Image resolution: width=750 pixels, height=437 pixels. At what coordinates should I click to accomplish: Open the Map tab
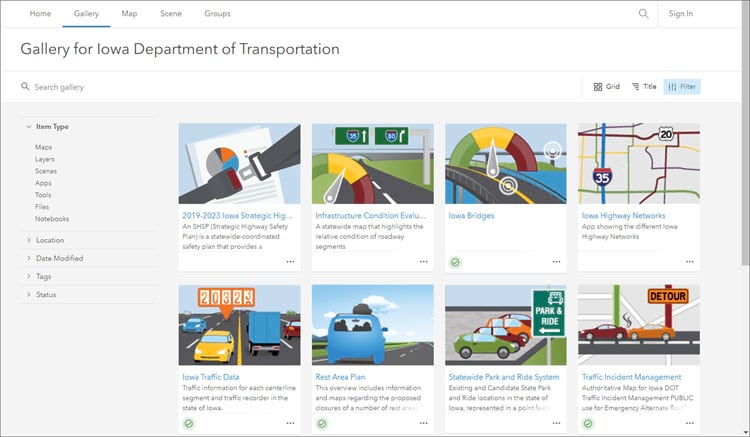tap(129, 13)
